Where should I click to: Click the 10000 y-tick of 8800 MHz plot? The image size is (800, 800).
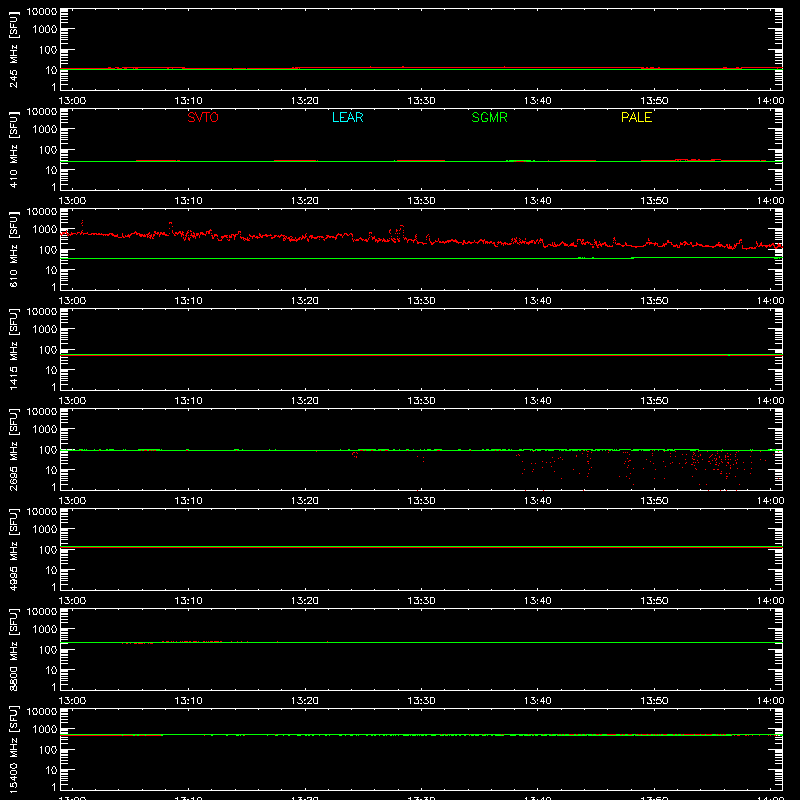(x=42, y=612)
